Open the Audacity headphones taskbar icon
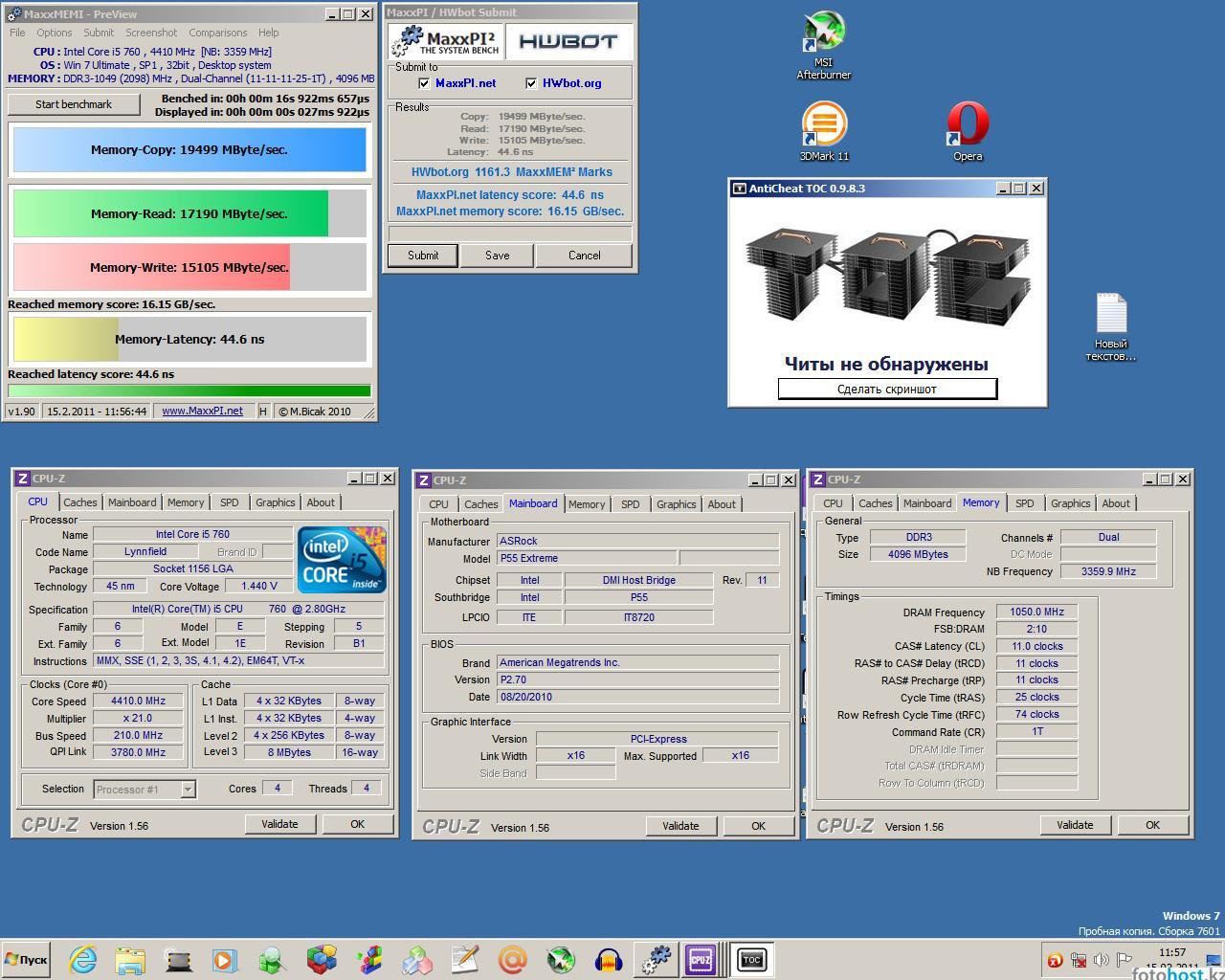 tap(609, 960)
